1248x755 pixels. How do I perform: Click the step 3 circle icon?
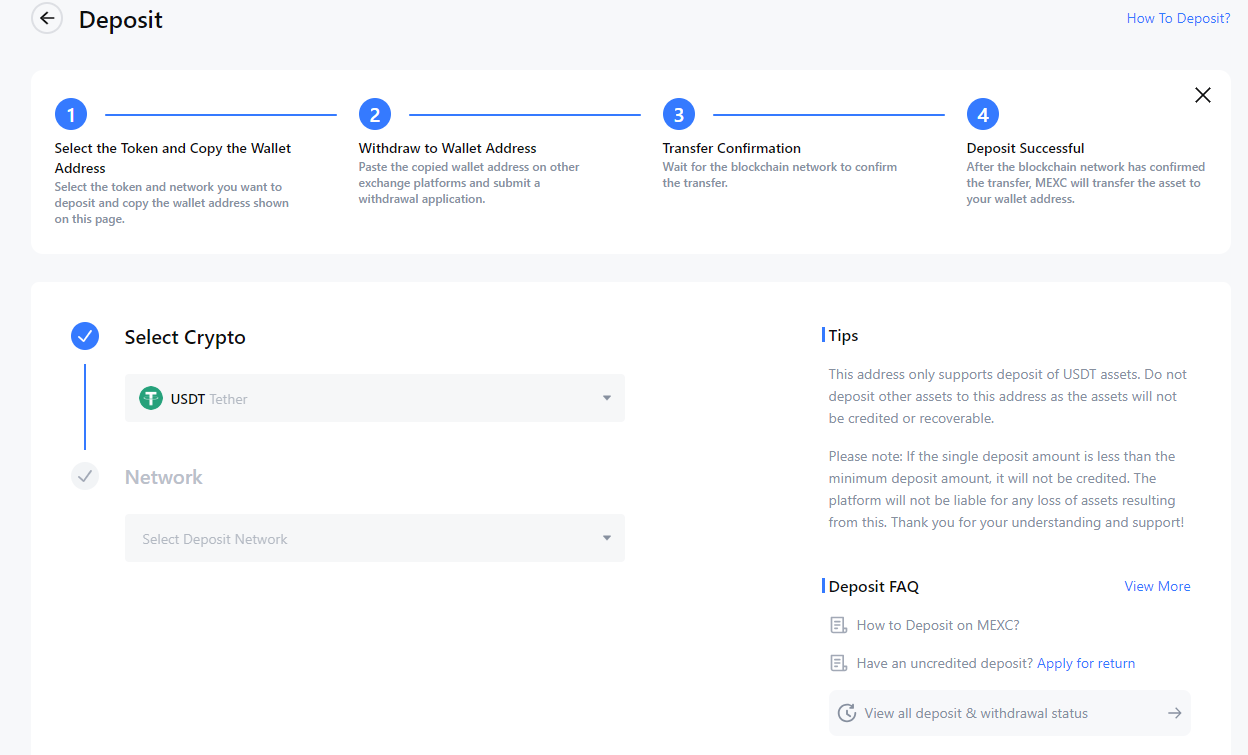(x=679, y=115)
